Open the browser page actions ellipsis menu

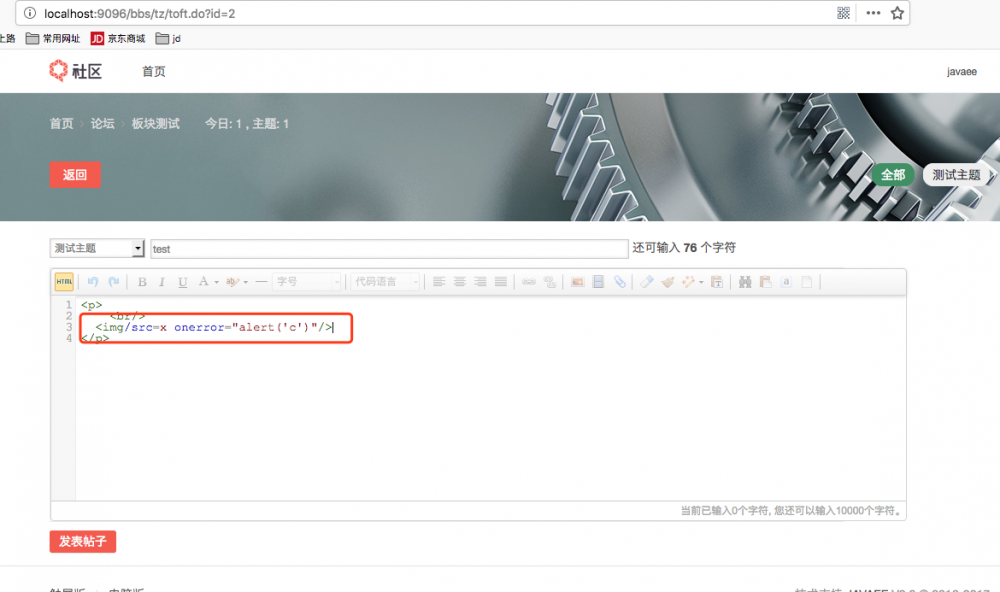coord(873,13)
